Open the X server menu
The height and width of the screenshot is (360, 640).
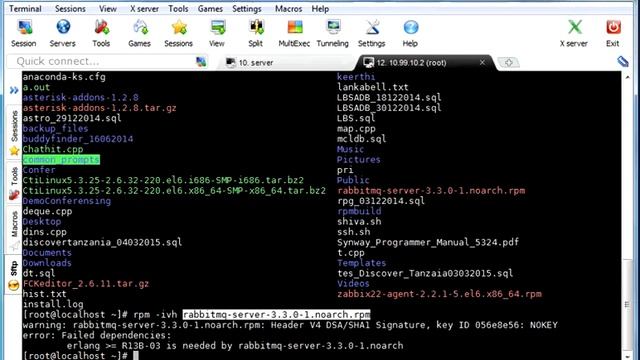tap(144, 9)
